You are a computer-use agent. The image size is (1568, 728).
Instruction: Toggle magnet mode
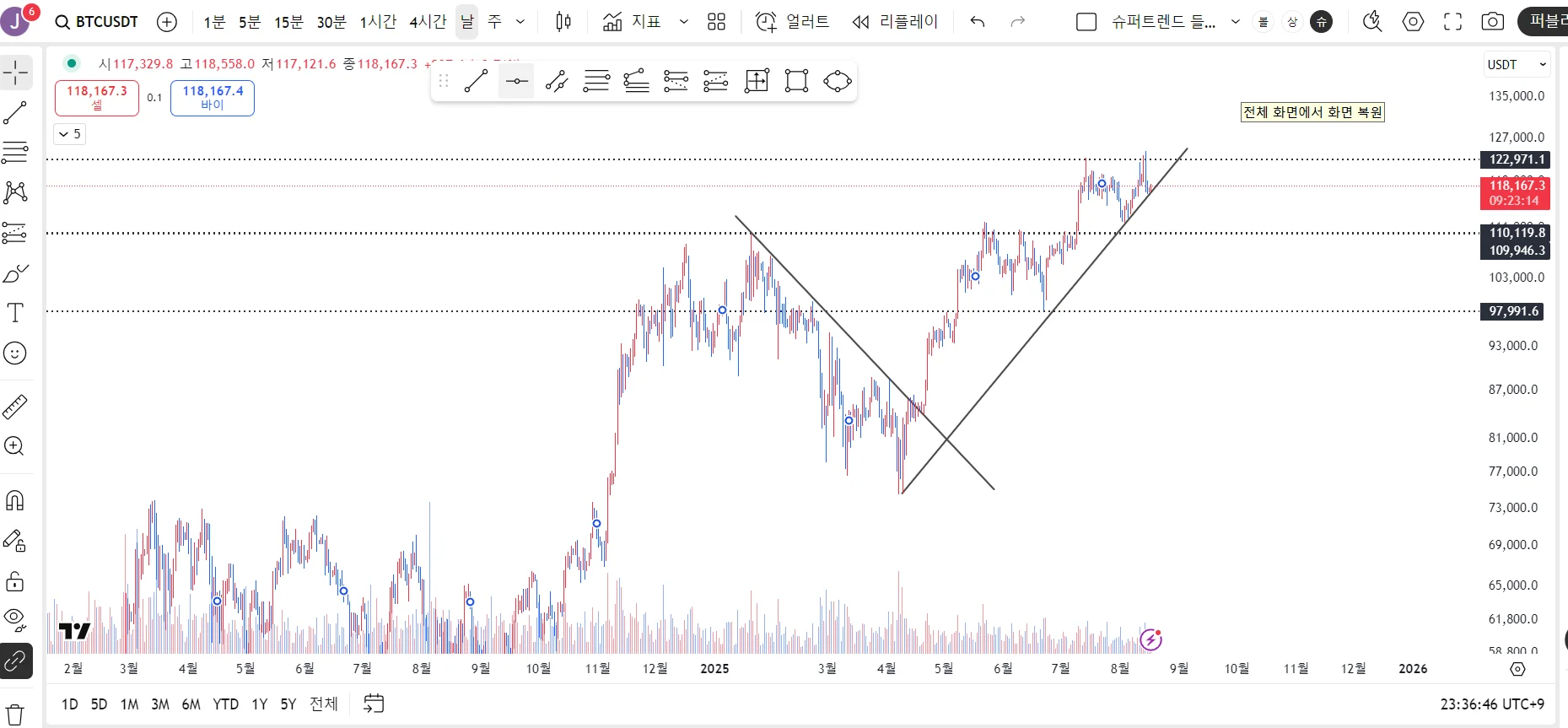pos(15,501)
